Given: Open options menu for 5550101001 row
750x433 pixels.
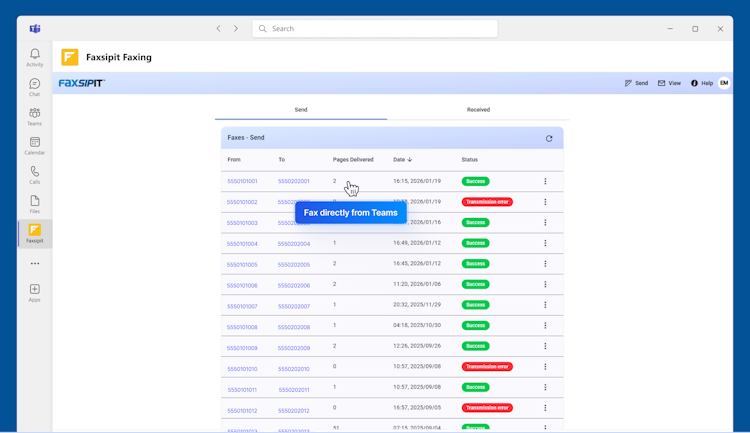Looking at the screenshot, I should coord(545,181).
